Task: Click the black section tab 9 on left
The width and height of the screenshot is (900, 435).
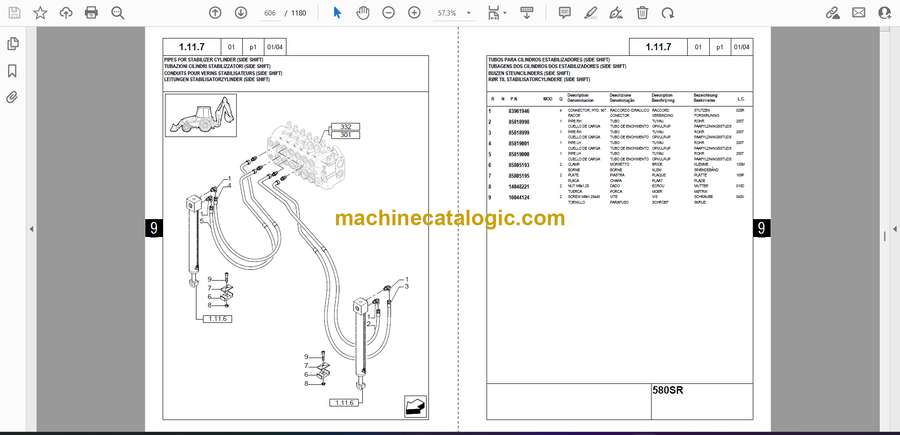Action: pos(154,228)
